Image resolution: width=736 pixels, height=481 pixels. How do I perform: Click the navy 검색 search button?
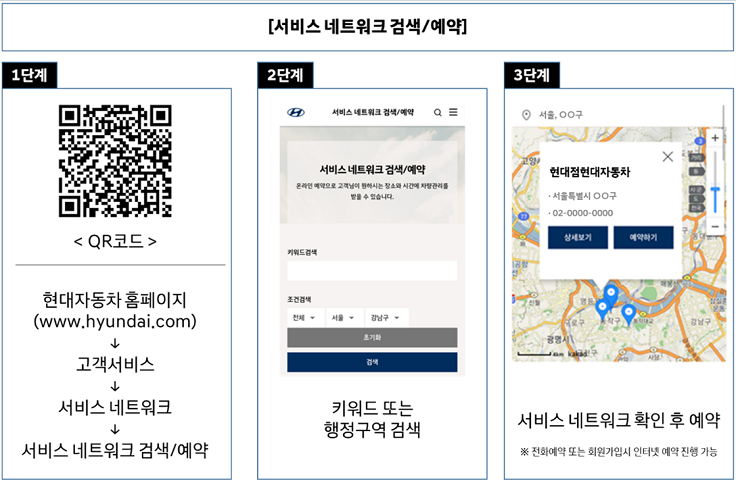372,362
